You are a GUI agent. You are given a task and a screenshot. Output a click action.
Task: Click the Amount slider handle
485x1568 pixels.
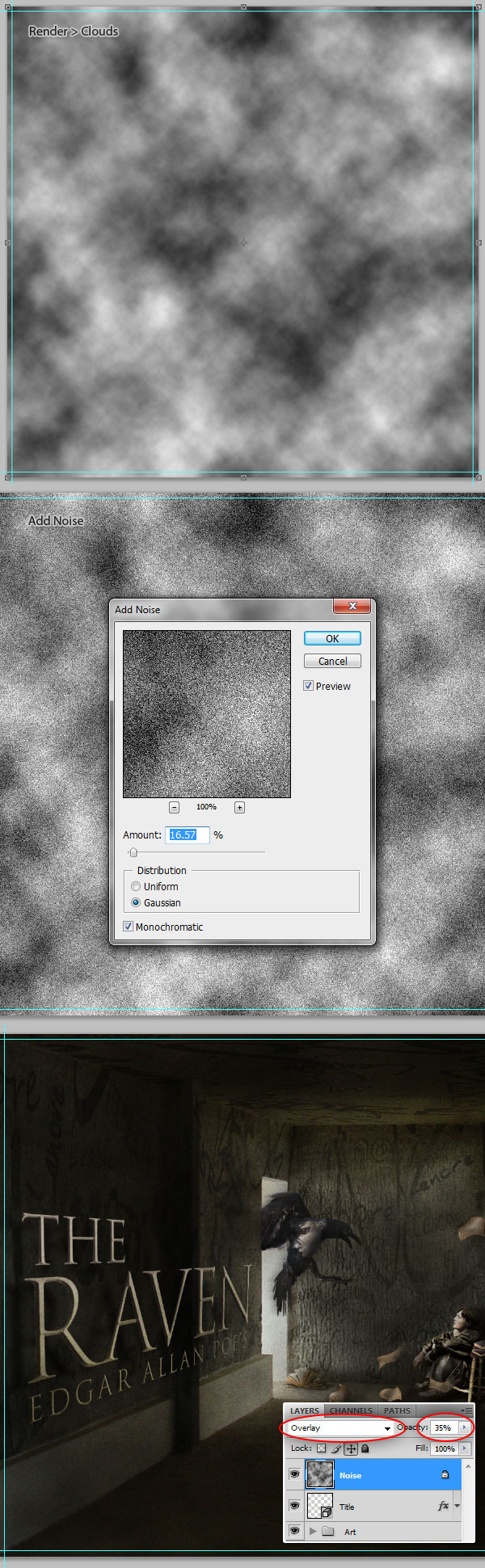tap(133, 852)
